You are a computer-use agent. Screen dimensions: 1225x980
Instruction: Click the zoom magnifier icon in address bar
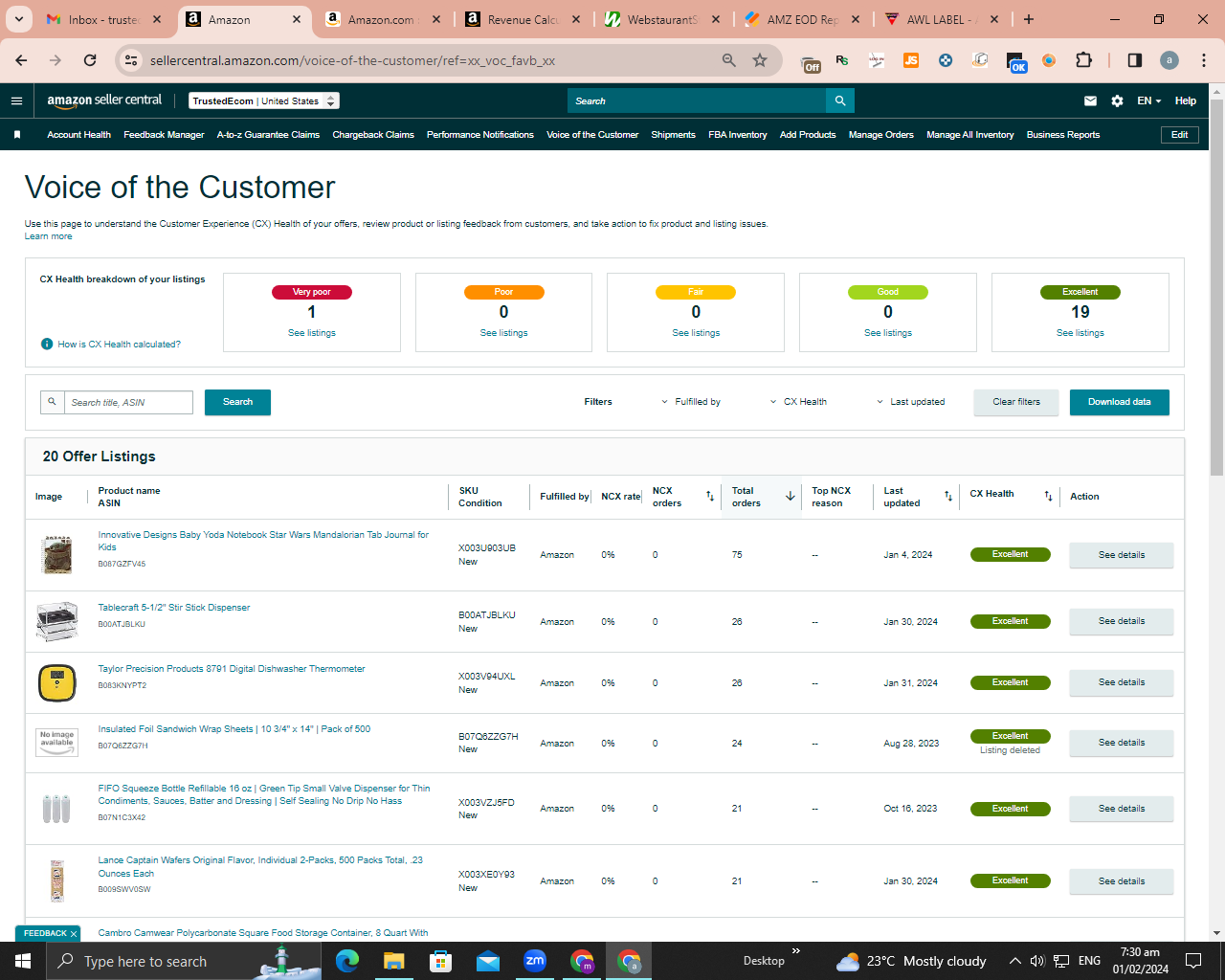(x=729, y=60)
